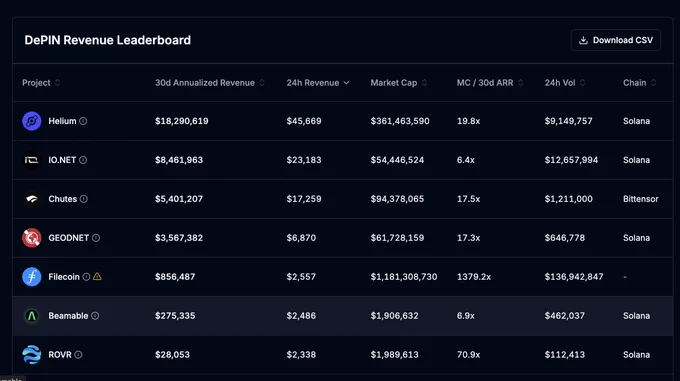680x381 pixels.
Task: Sort by the MC / 30d ARR header
Action: [490, 83]
